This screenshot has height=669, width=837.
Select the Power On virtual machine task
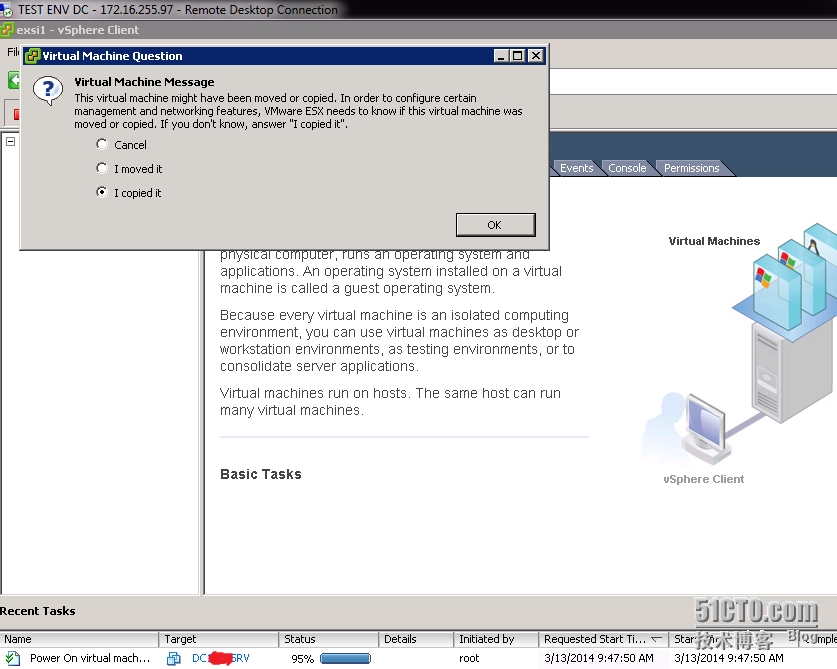[90, 658]
